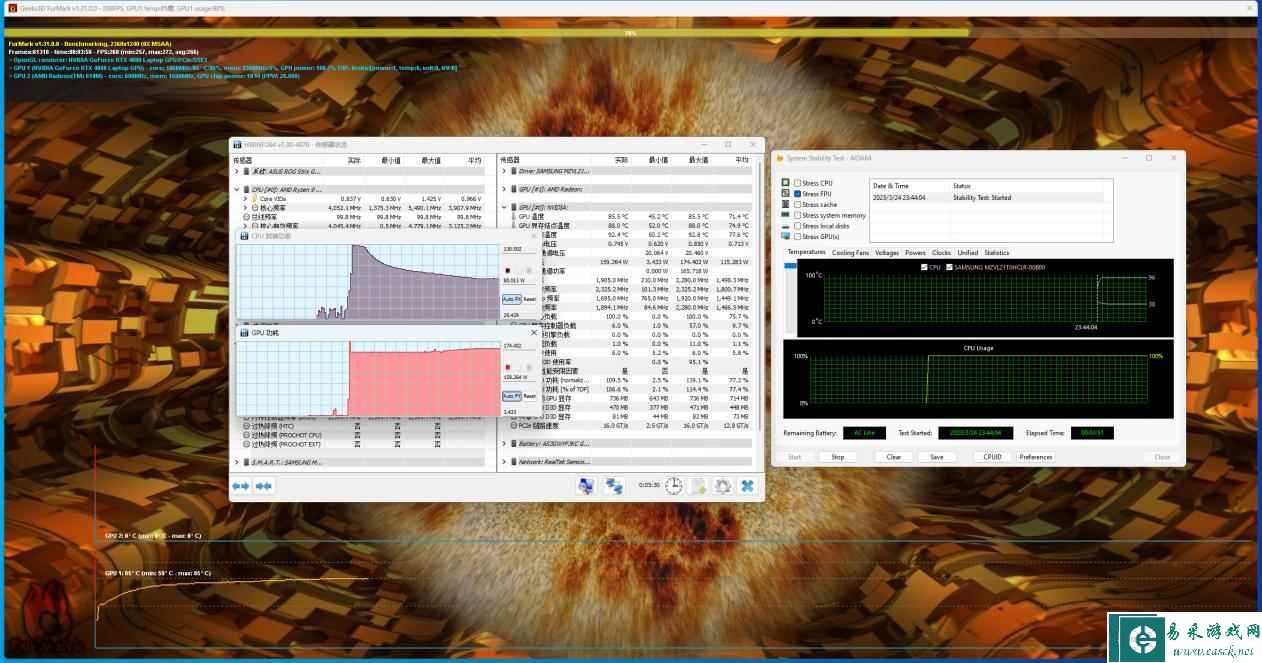Open Powers tab in AIDA64
This screenshot has height=663, width=1262.
tap(915, 253)
